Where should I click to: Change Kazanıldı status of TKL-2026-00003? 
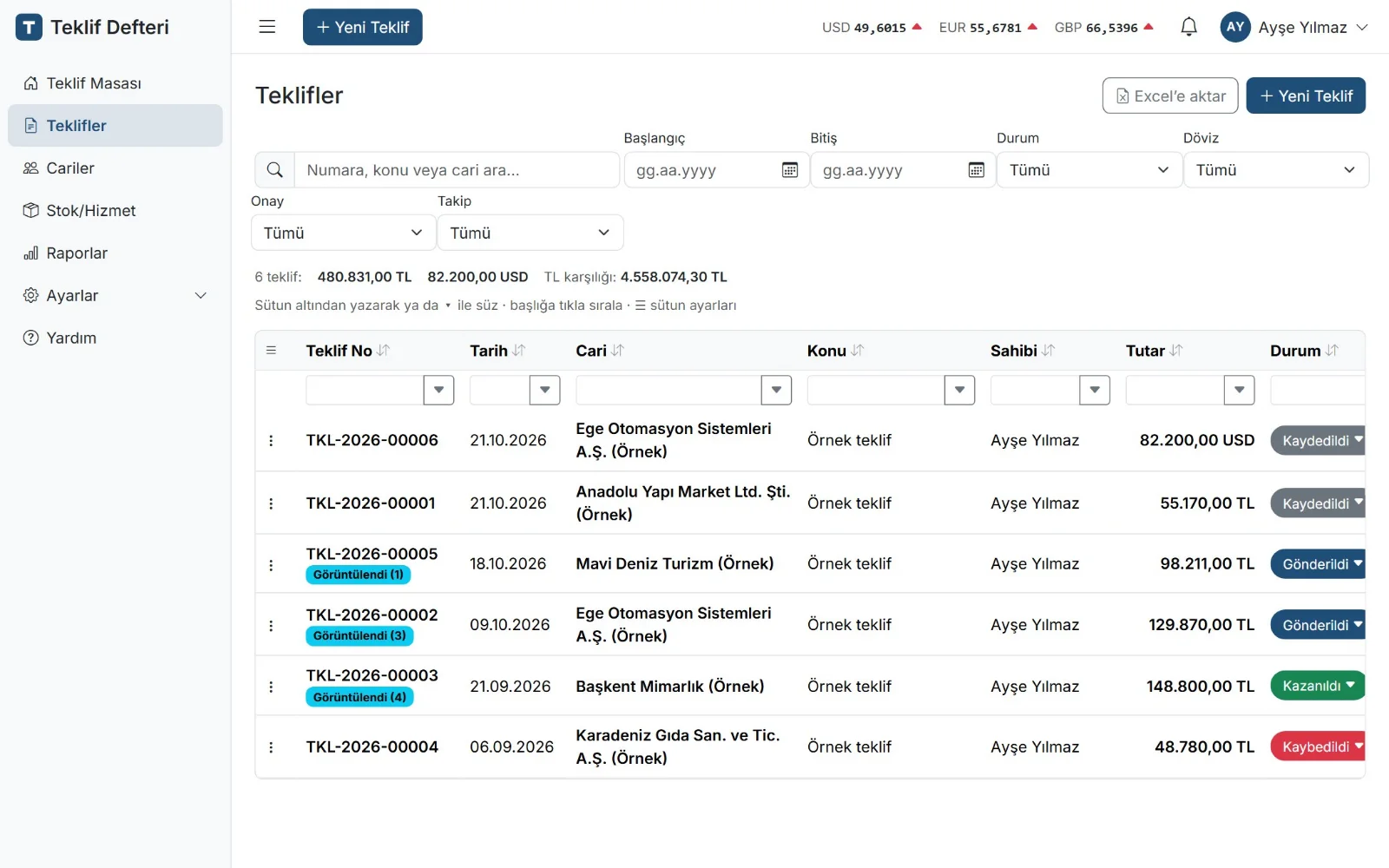pyautogui.click(x=1318, y=686)
